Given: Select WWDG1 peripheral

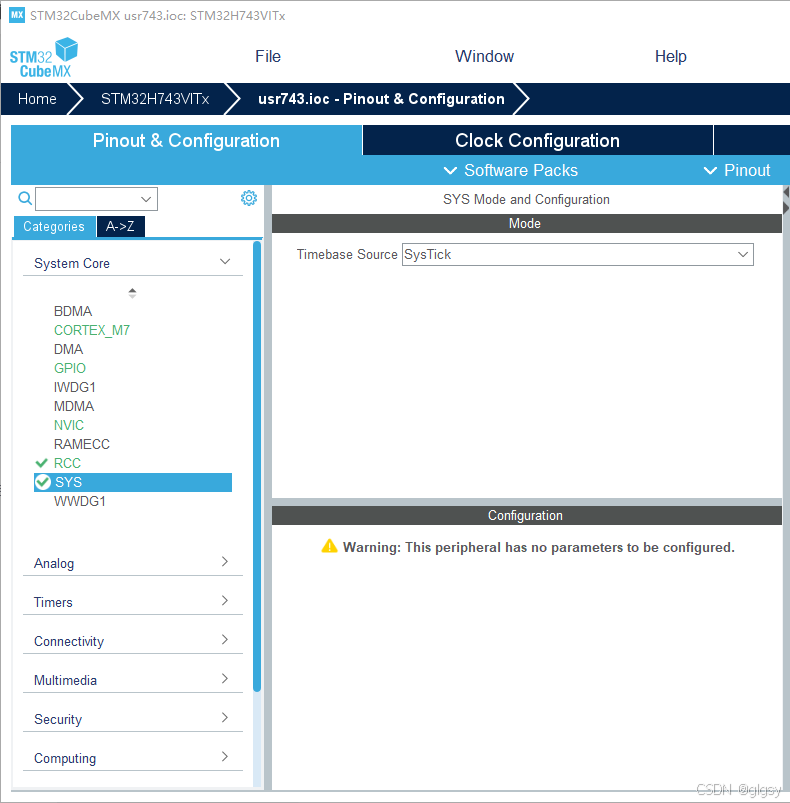Looking at the screenshot, I should [x=79, y=501].
